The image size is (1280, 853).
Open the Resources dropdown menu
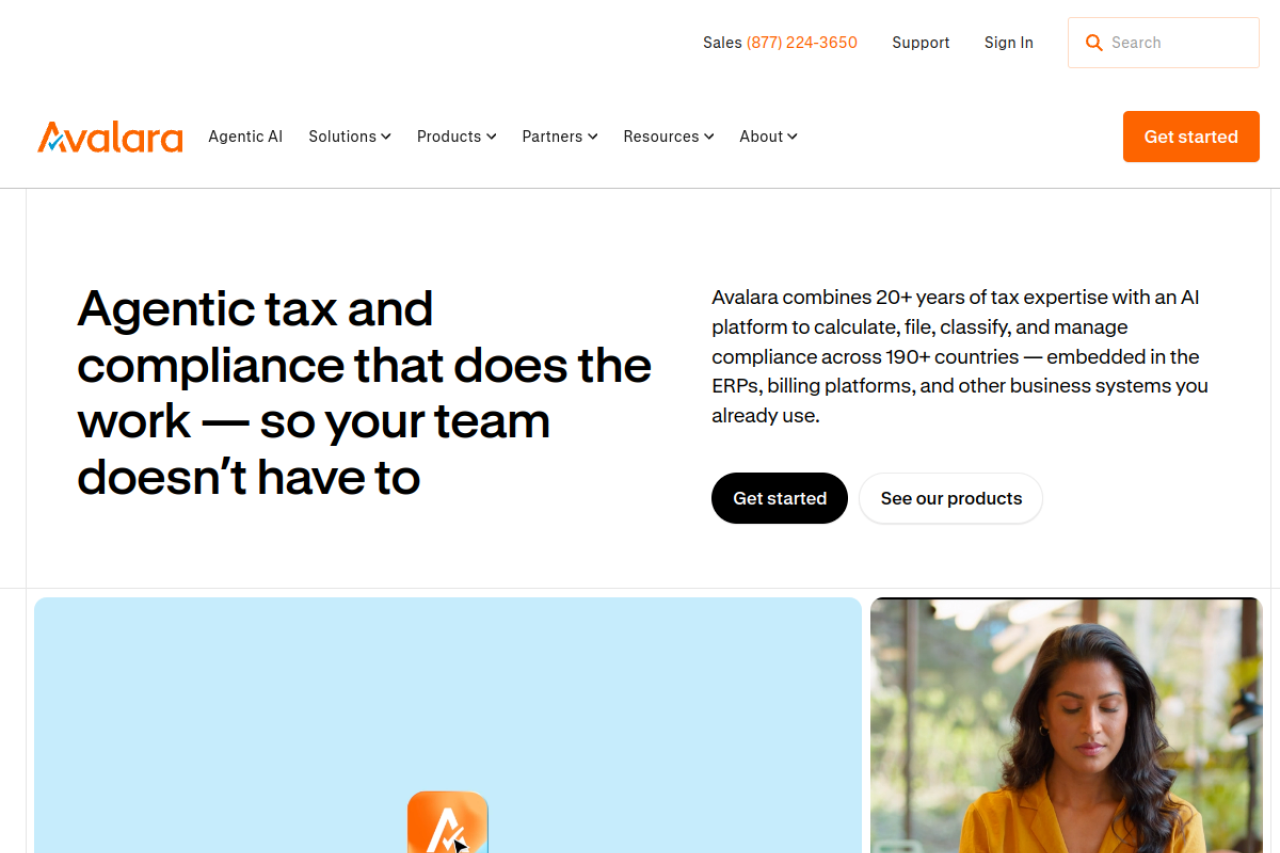pyautogui.click(x=668, y=137)
